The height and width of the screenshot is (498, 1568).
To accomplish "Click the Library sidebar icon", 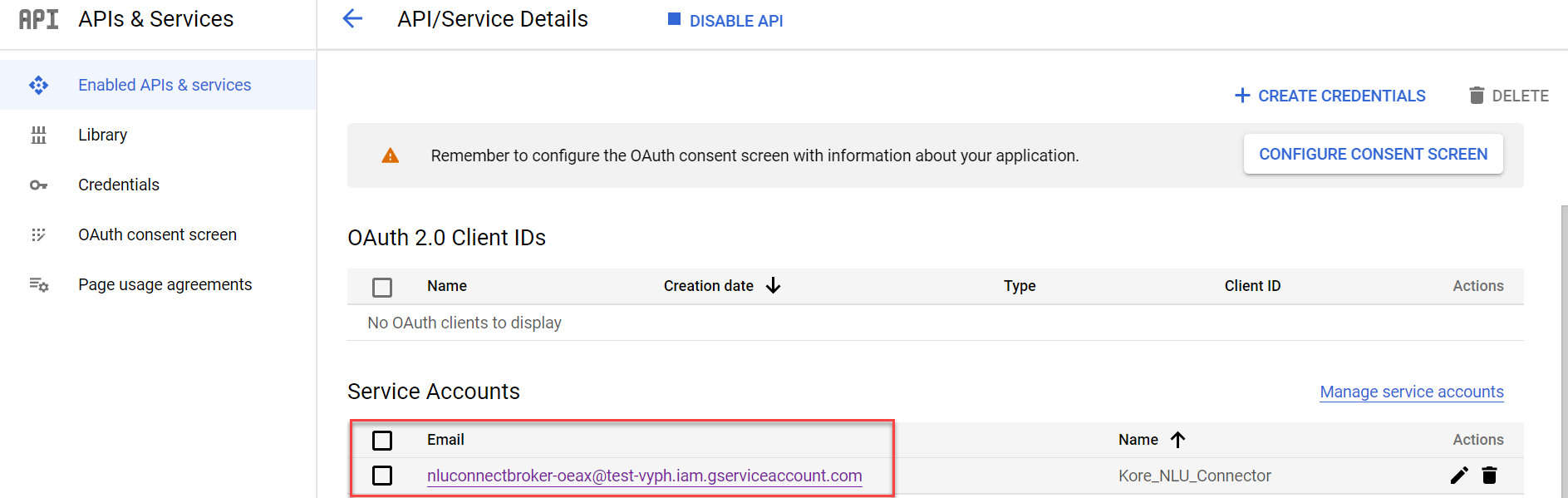I will click(38, 135).
